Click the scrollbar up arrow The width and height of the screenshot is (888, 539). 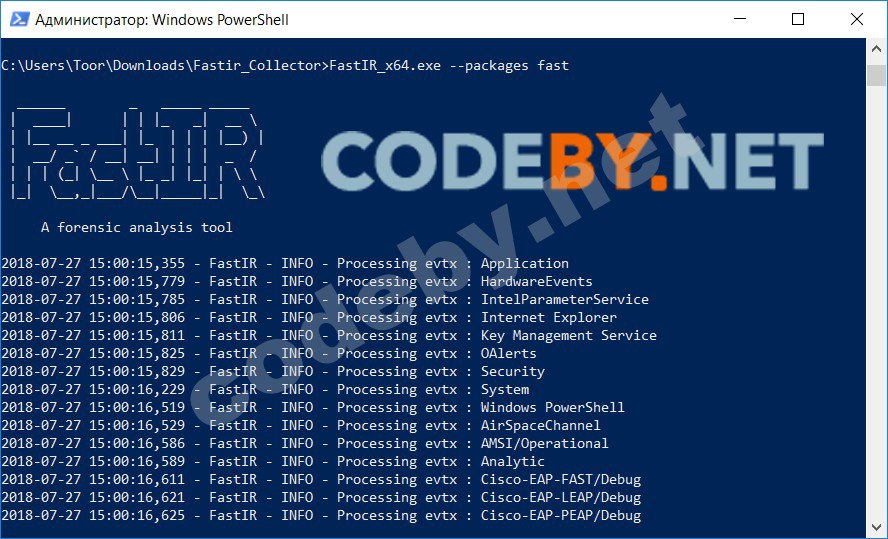[x=877, y=49]
